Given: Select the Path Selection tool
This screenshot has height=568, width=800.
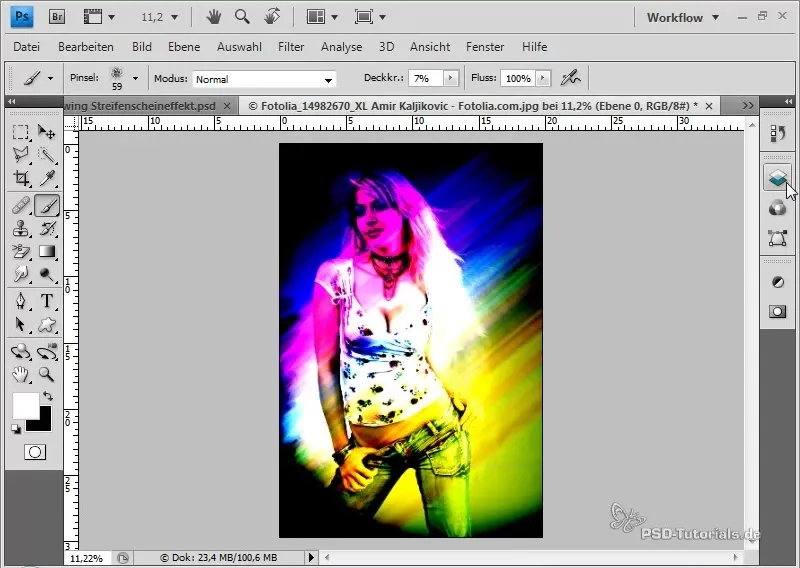Looking at the screenshot, I should (x=20, y=325).
